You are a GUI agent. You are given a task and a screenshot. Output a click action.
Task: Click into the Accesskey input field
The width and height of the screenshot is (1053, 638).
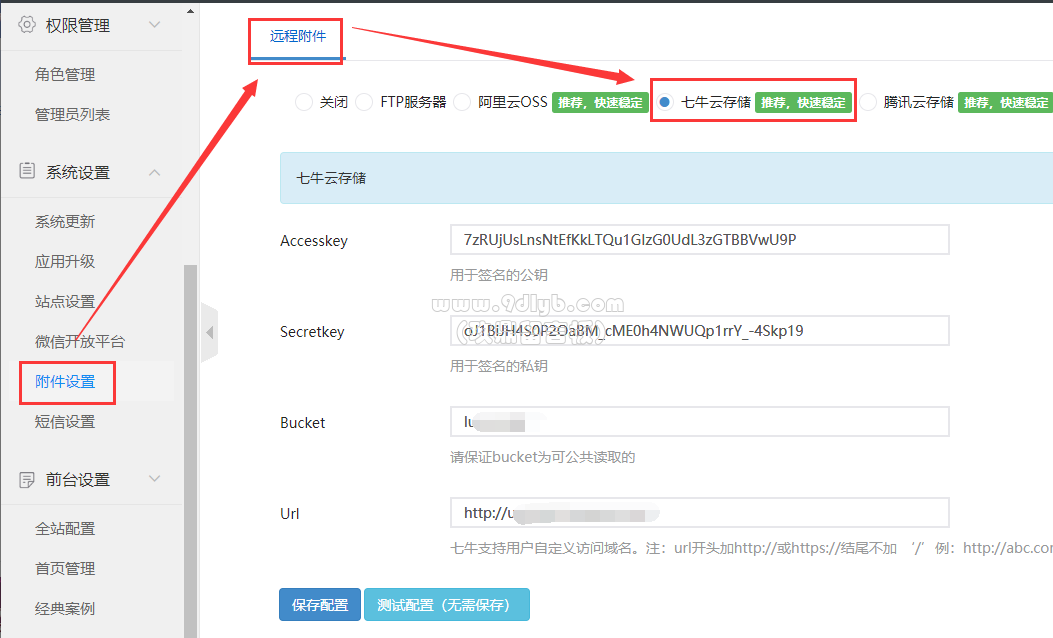(700, 240)
